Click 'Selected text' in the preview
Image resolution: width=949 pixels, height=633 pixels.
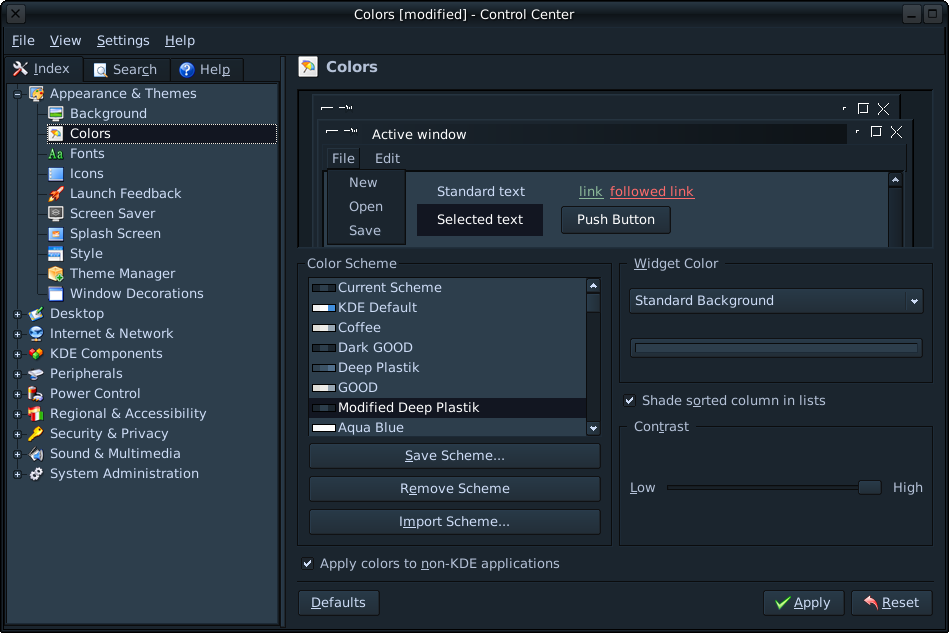[x=480, y=220]
